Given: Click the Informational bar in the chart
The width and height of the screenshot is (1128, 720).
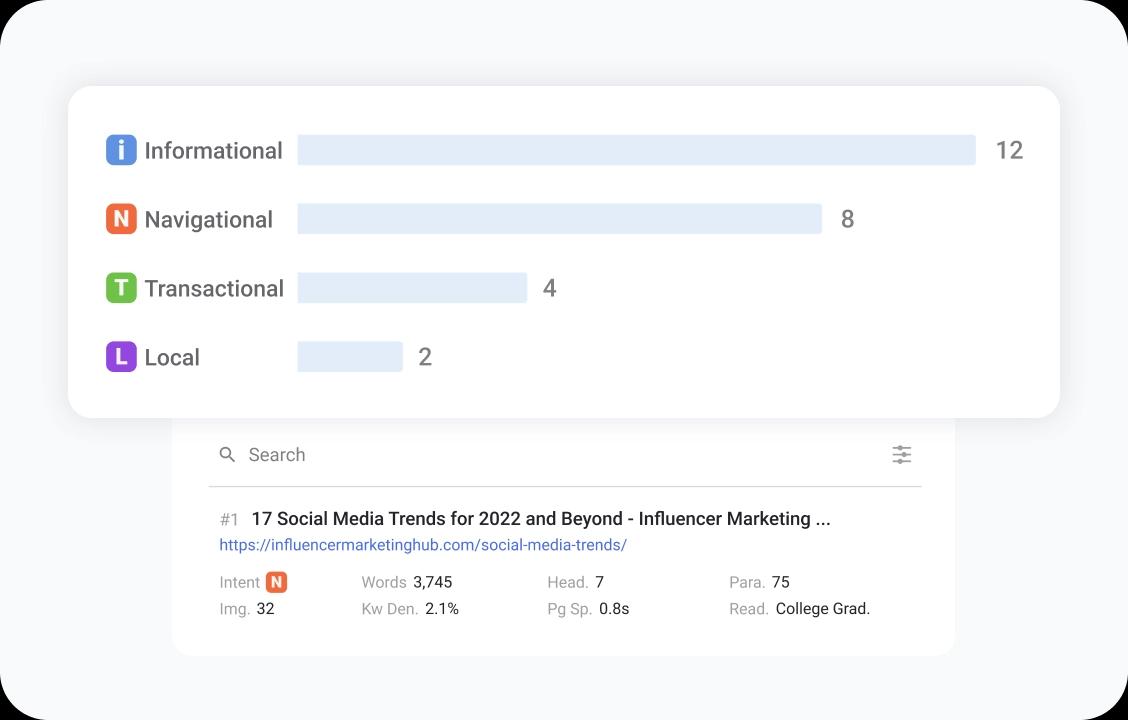Looking at the screenshot, I should (636, 150).
